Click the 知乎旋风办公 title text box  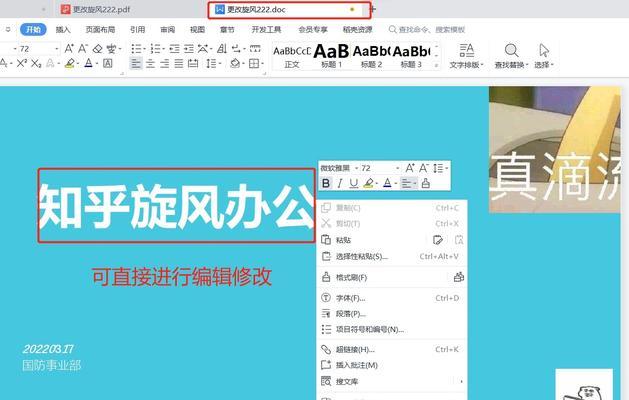tap(177, 205)
